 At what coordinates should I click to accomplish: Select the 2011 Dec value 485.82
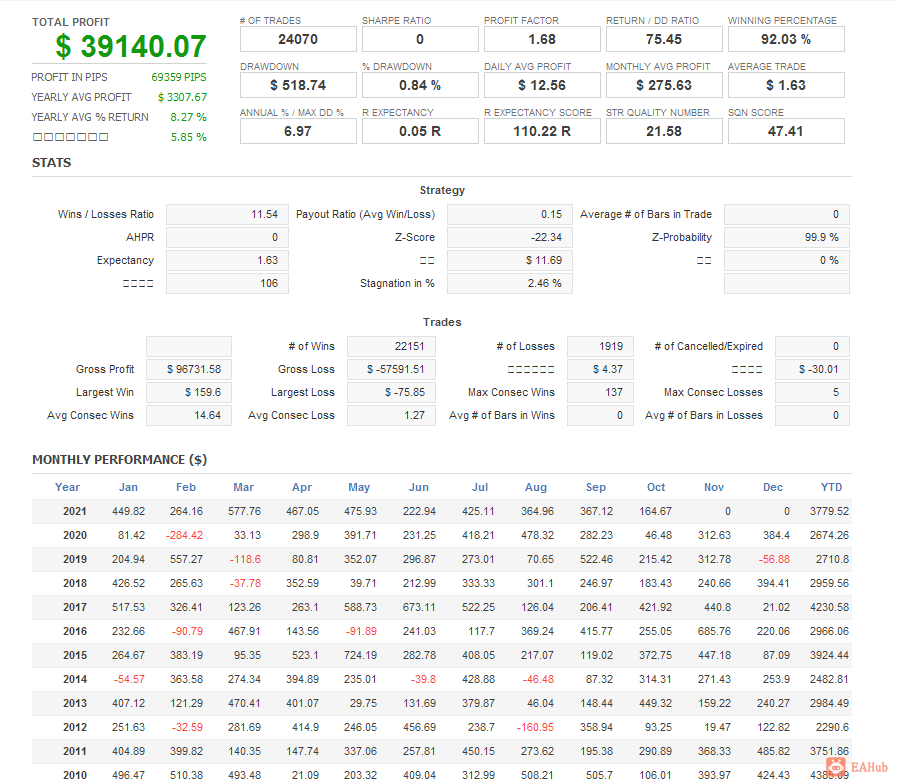[x=773, y=752]
